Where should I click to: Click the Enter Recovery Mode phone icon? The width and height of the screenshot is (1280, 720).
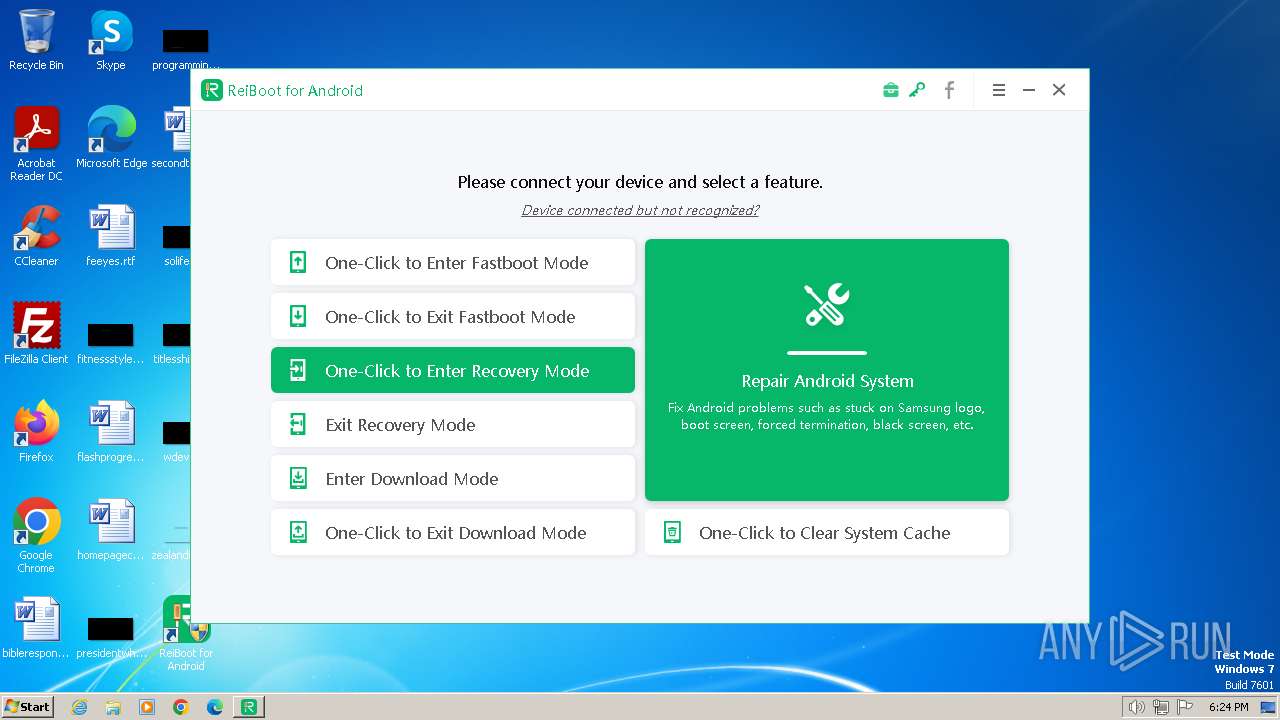click(x=298, y=370)
